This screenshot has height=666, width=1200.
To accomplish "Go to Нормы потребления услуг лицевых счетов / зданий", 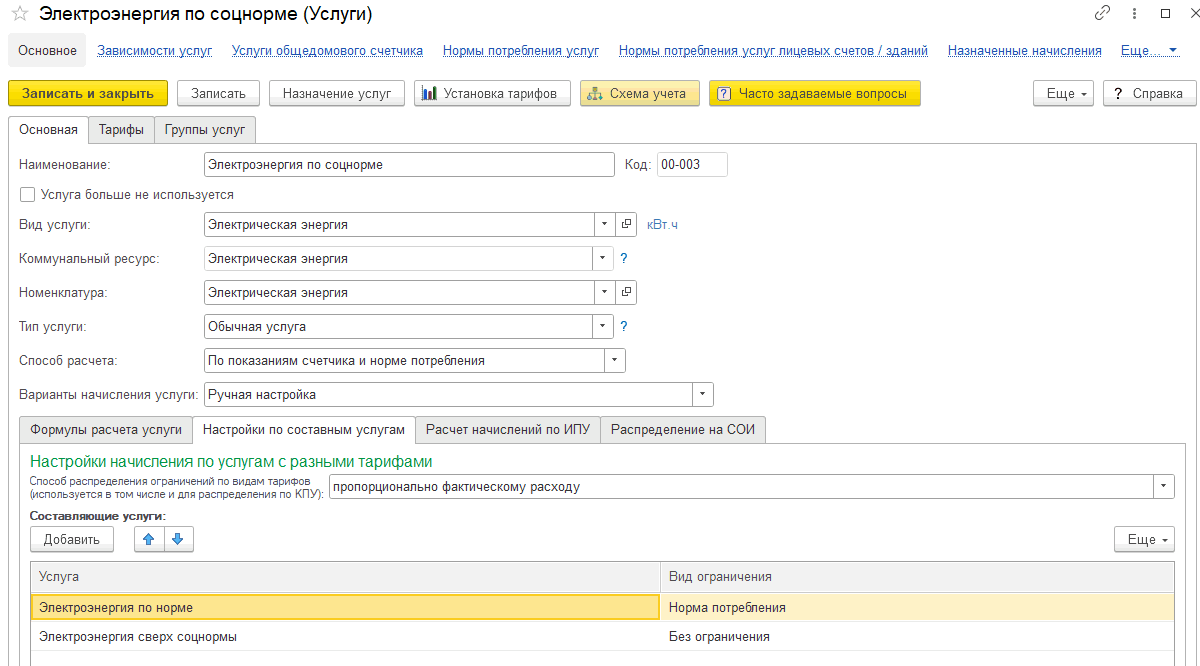I will [773, 51].
